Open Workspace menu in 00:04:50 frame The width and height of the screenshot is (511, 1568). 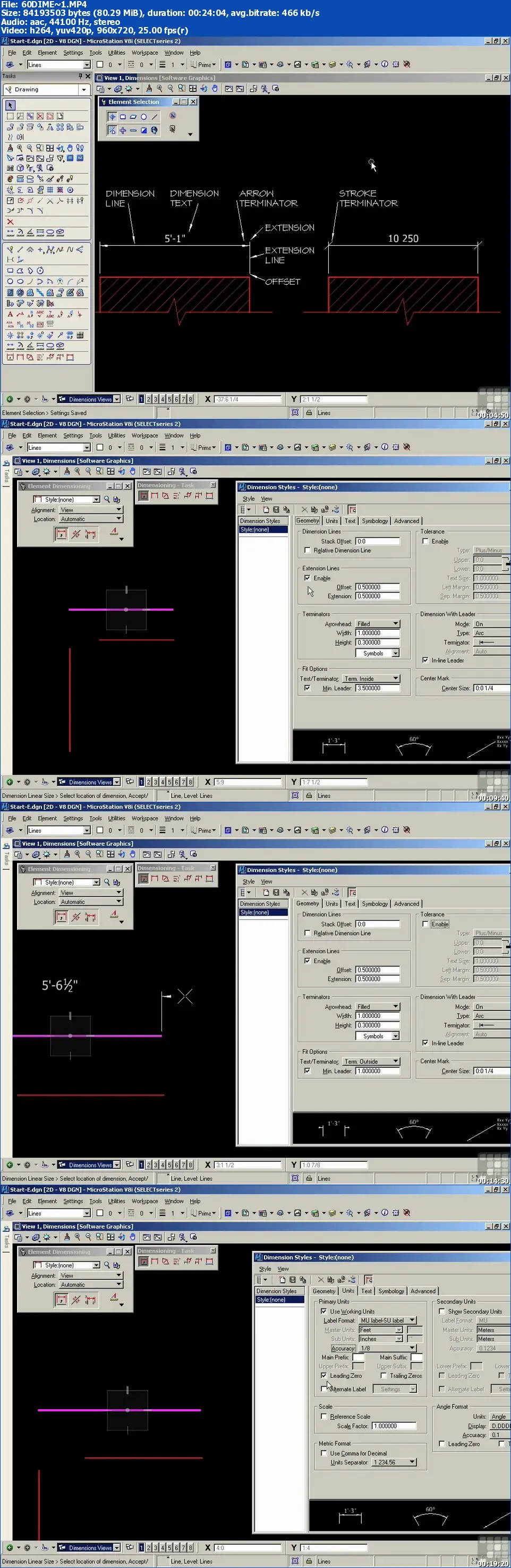click(145, 53)
